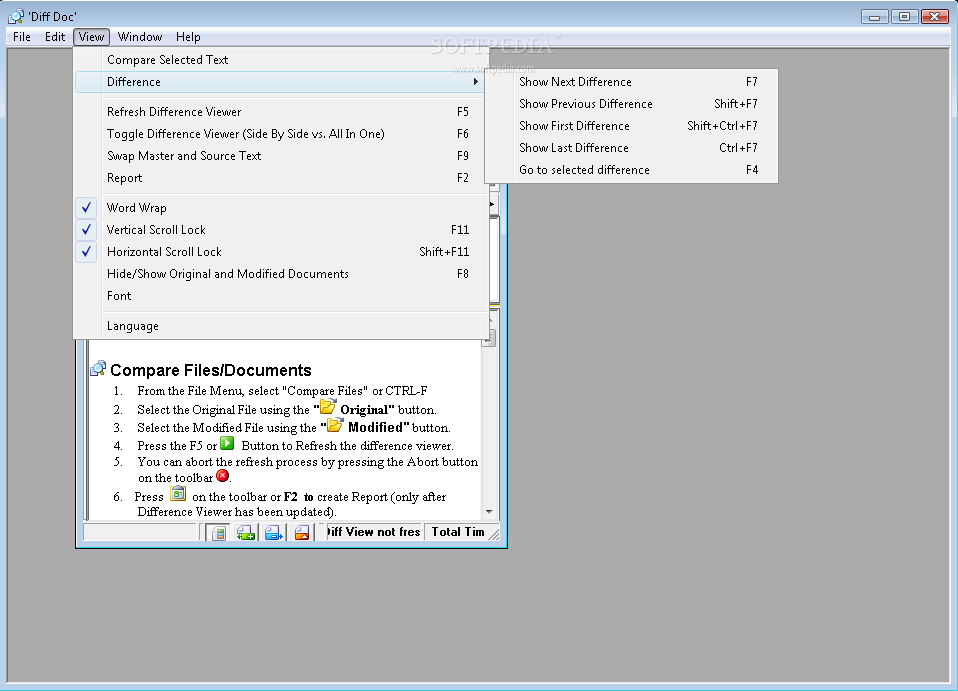Viewport: 958px width, 691px height.
Task: Open the File menu
Action: [x=22, y=37]
